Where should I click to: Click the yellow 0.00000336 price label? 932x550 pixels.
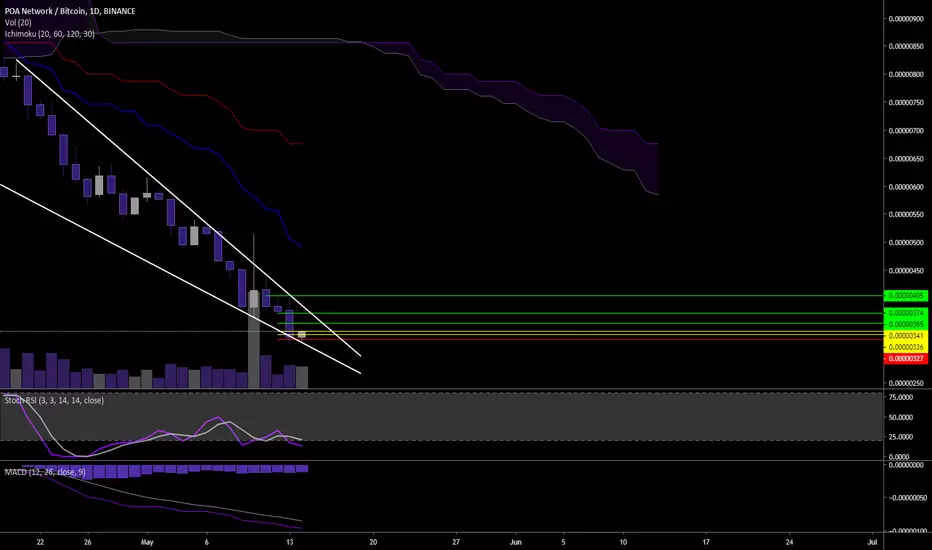coord(906,347)
